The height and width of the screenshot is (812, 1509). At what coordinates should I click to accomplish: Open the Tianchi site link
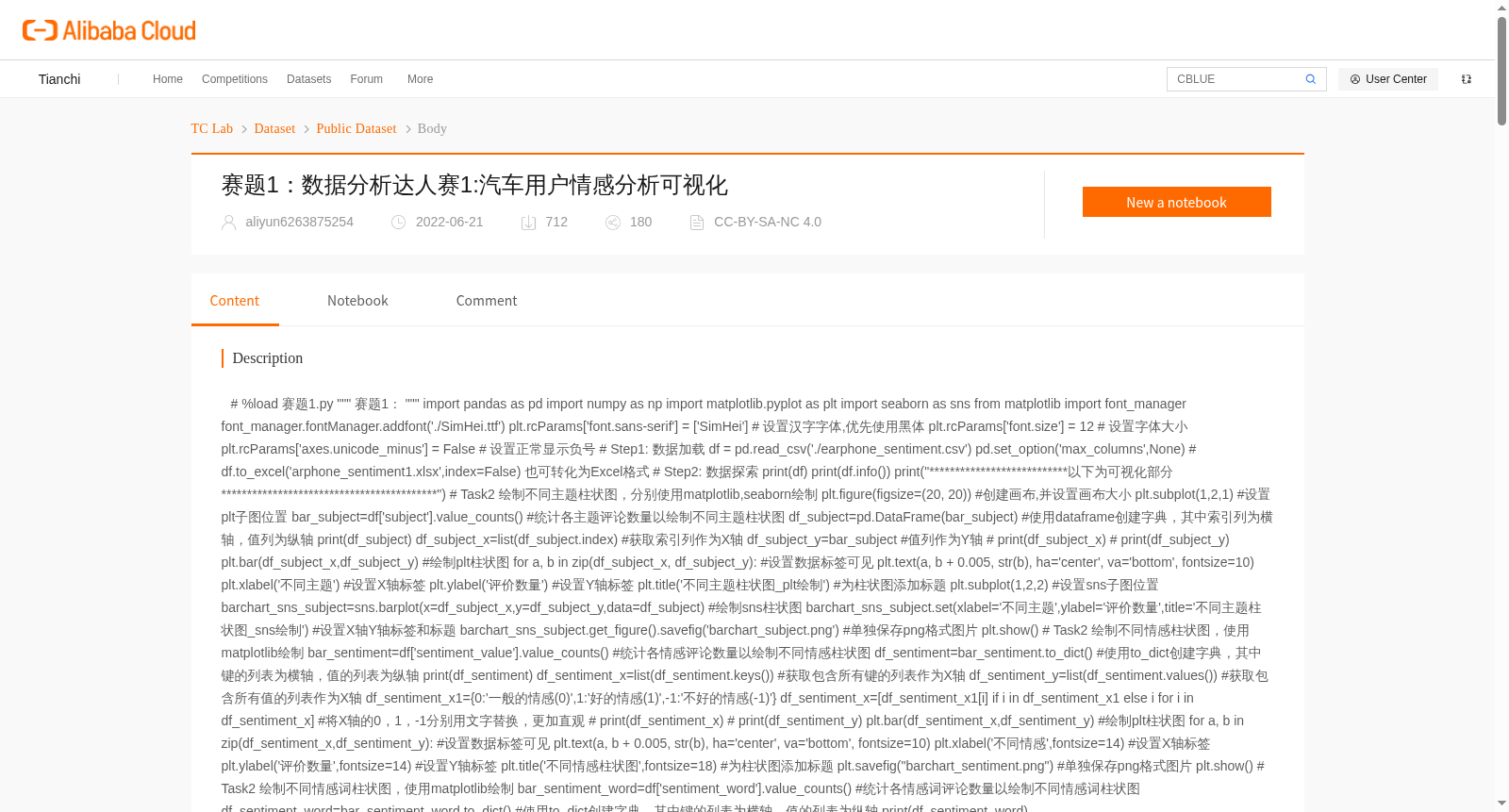click(59, 79)
